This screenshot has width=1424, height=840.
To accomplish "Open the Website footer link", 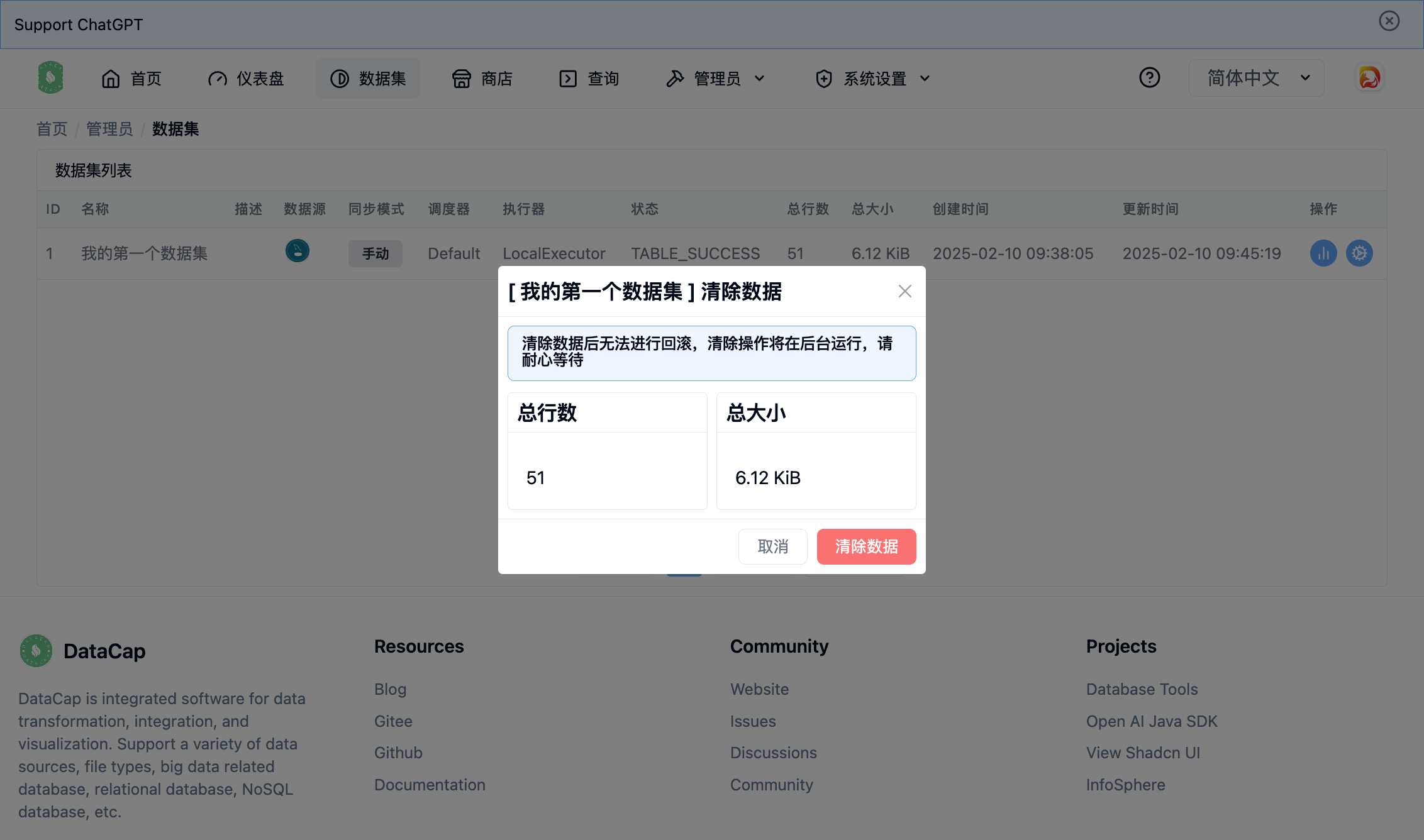I will pos(759,689).
